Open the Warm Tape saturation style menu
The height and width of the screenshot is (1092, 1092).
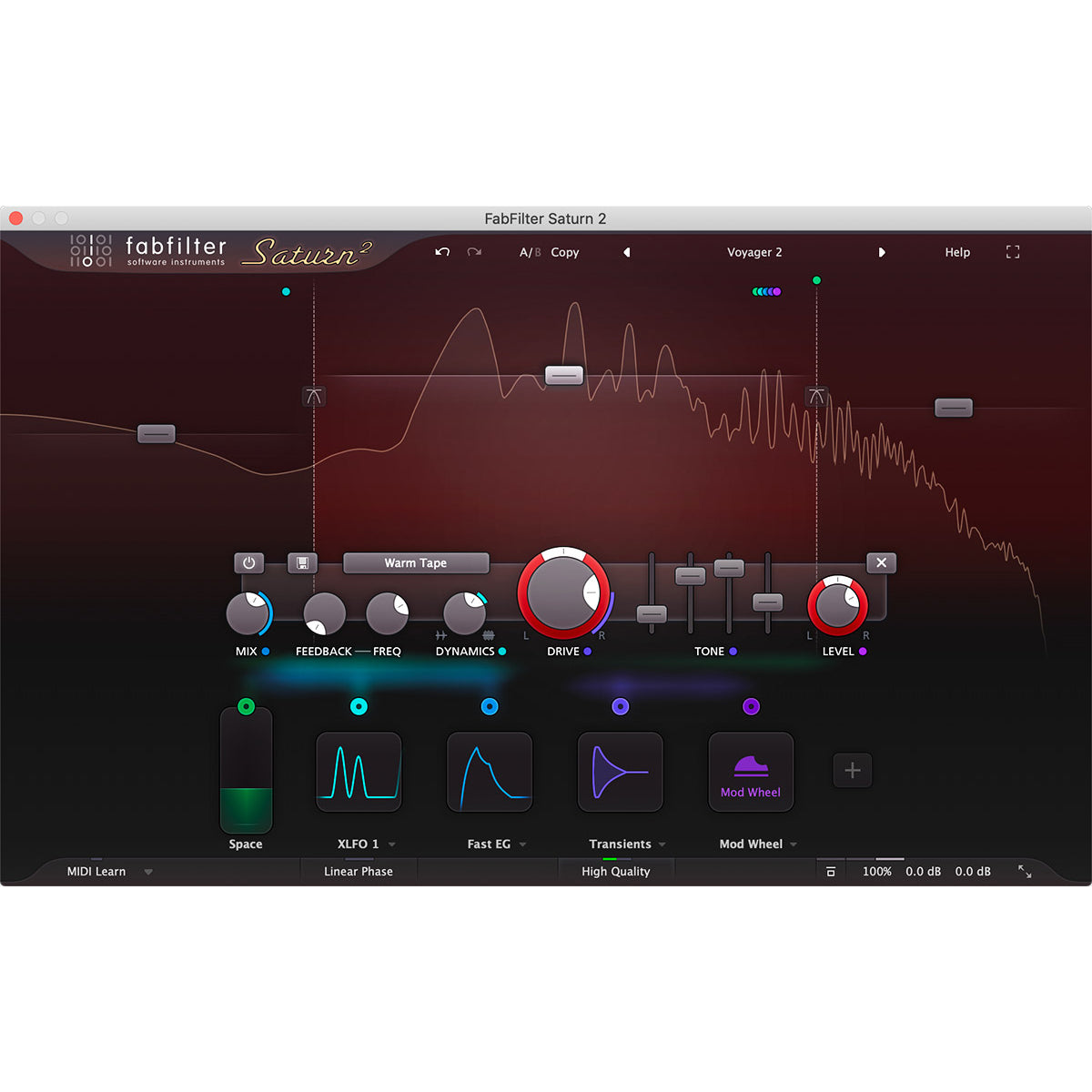(416, 563)
